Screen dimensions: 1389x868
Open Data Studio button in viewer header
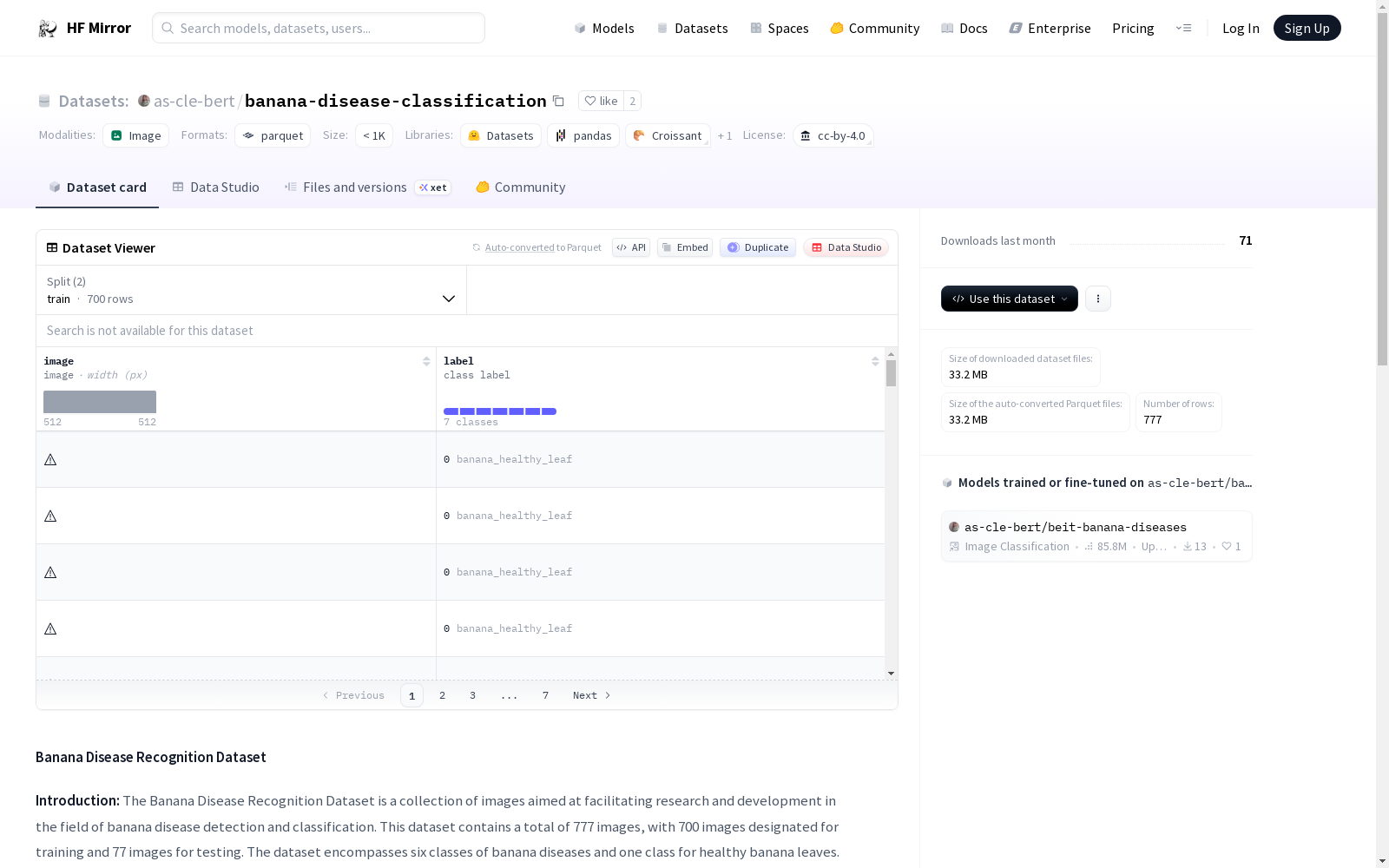pos(846,247)
